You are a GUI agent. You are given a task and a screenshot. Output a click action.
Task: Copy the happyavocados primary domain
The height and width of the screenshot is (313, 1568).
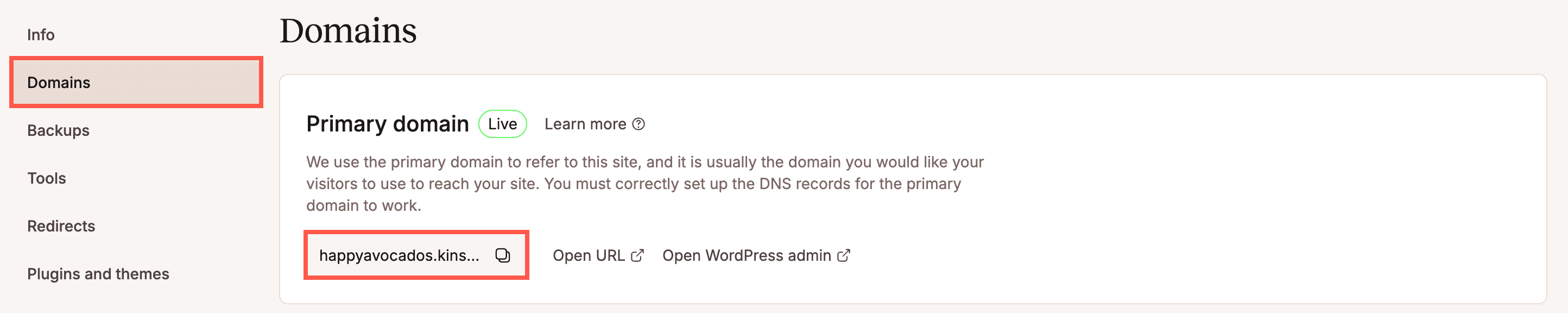pos(502,255)
